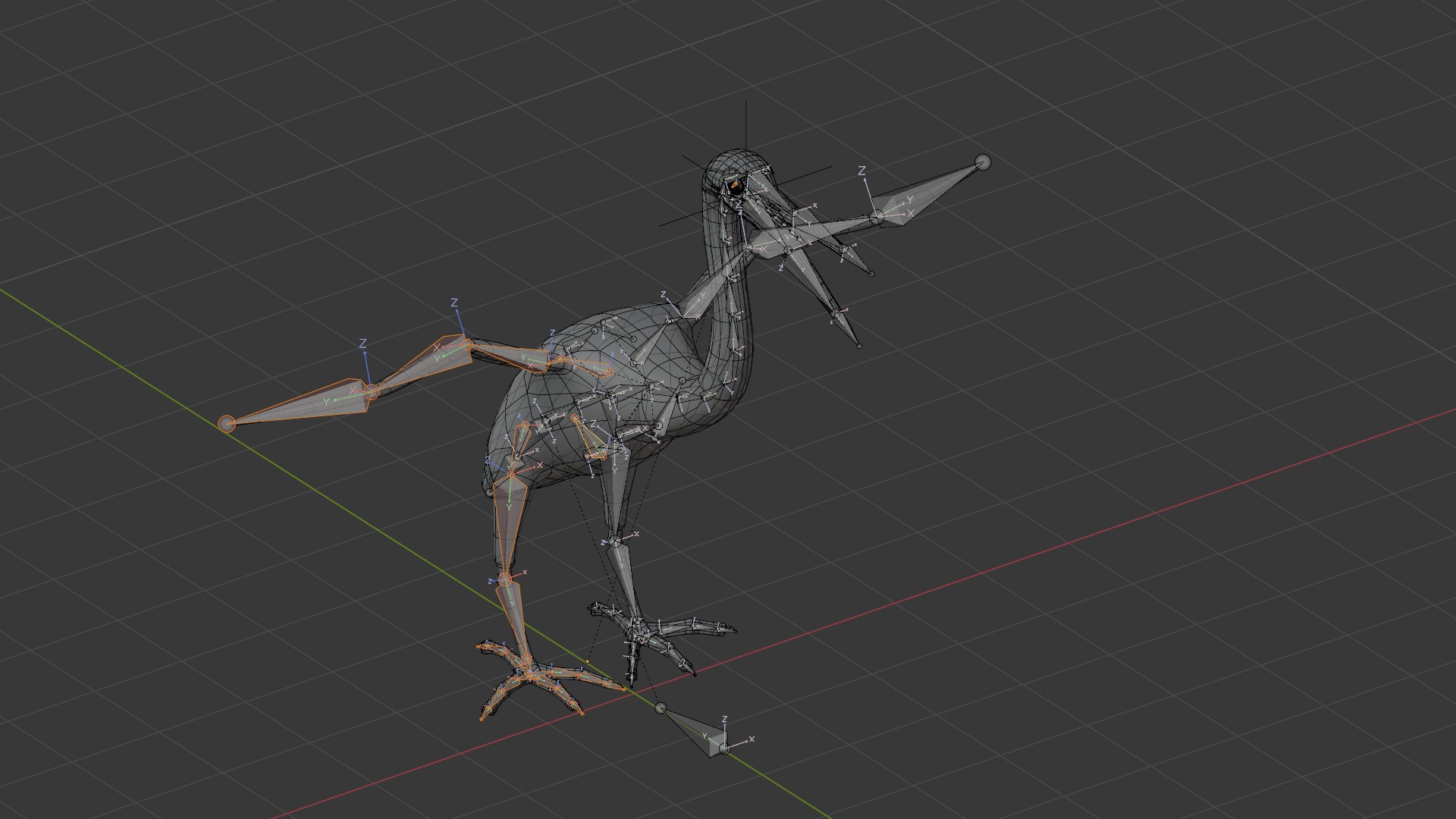
Task: Click the sphere at the tail-tip bone's far-left end
Action: (x=226, y=423)
